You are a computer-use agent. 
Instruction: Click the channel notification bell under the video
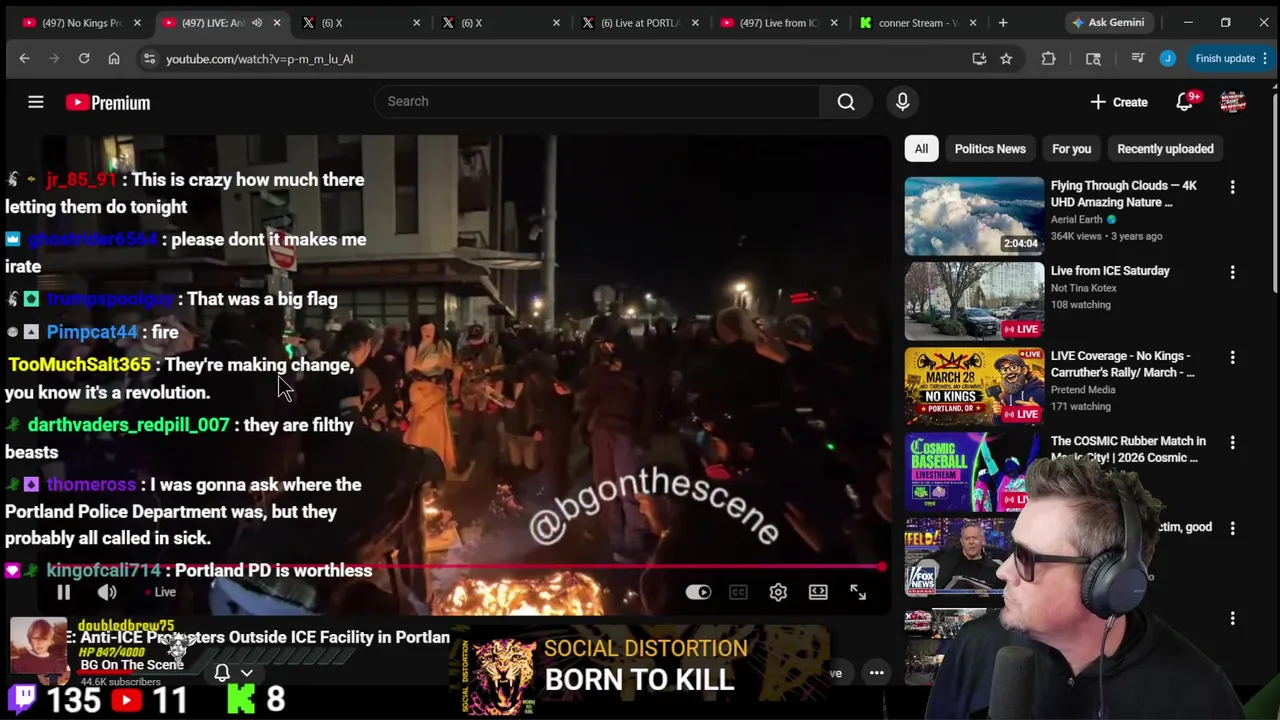(222, 673)
